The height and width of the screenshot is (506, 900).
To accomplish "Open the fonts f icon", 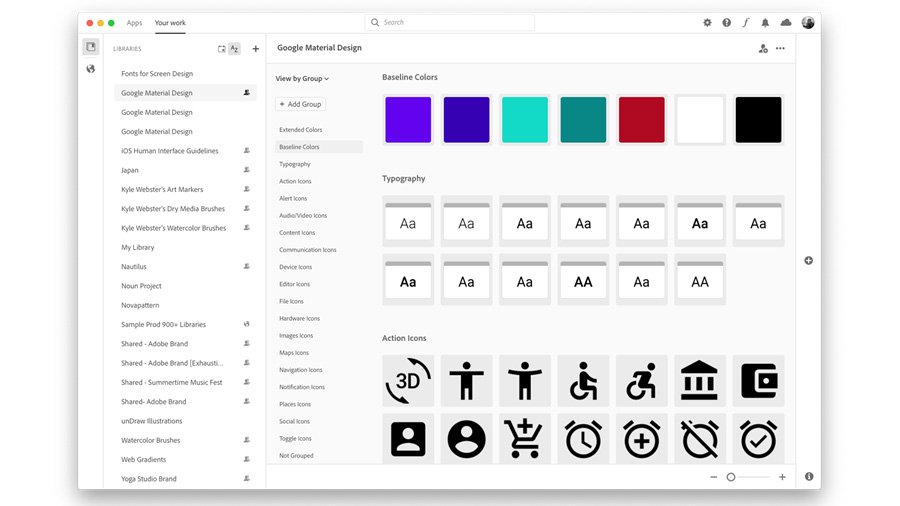I will pyautogui.click(x=746, y=22).
